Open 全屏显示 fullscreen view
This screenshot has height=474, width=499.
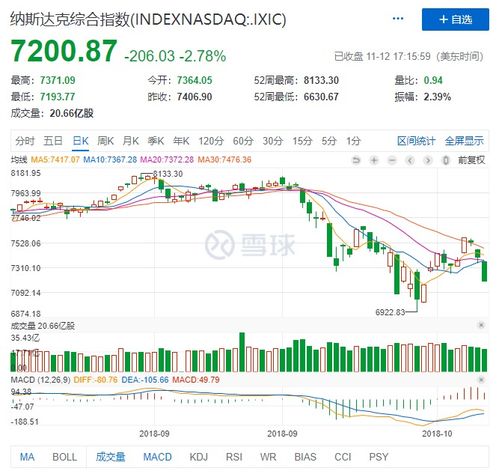[464, 141]
